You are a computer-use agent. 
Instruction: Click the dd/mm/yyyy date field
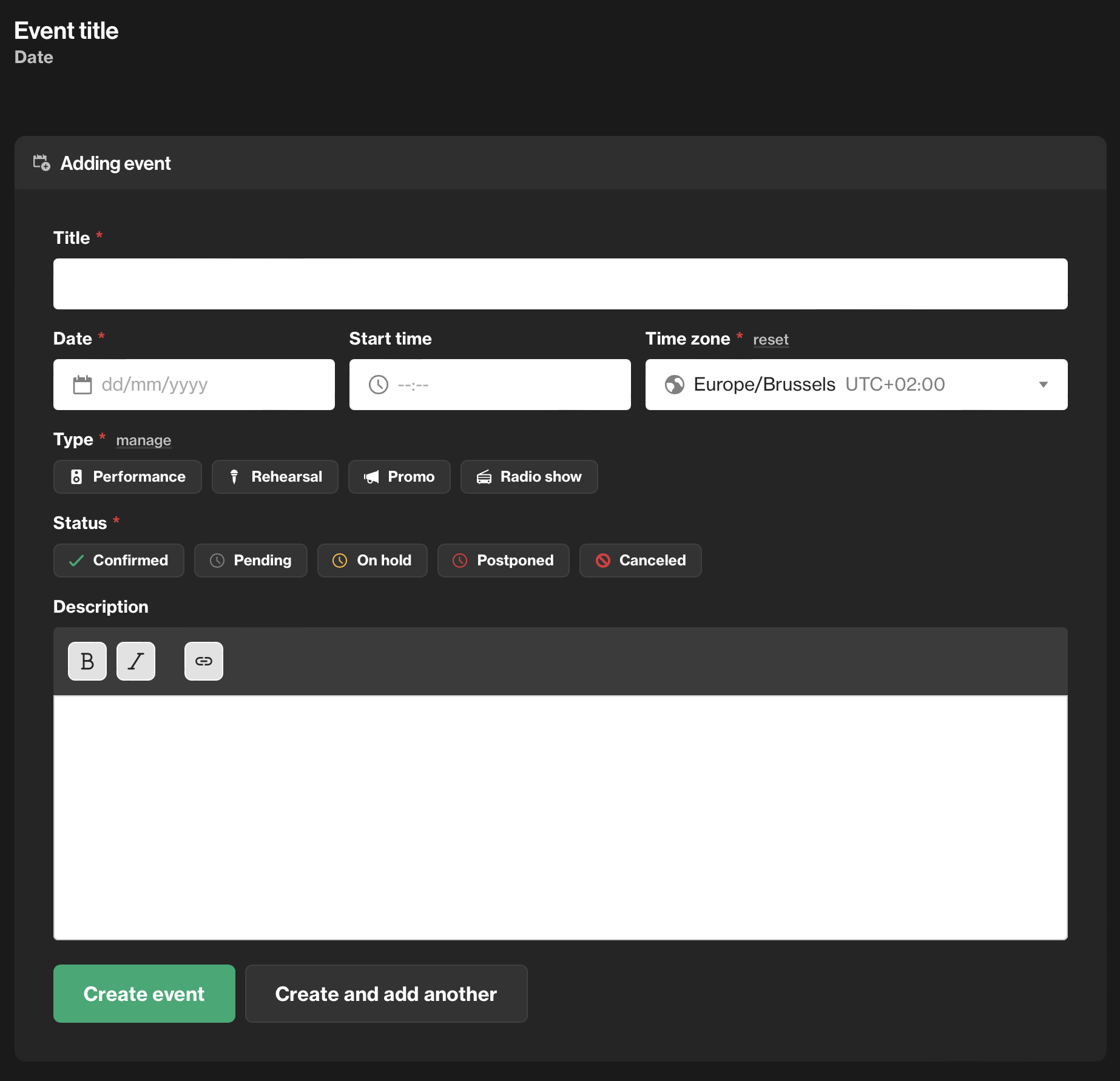pos(194,385)
